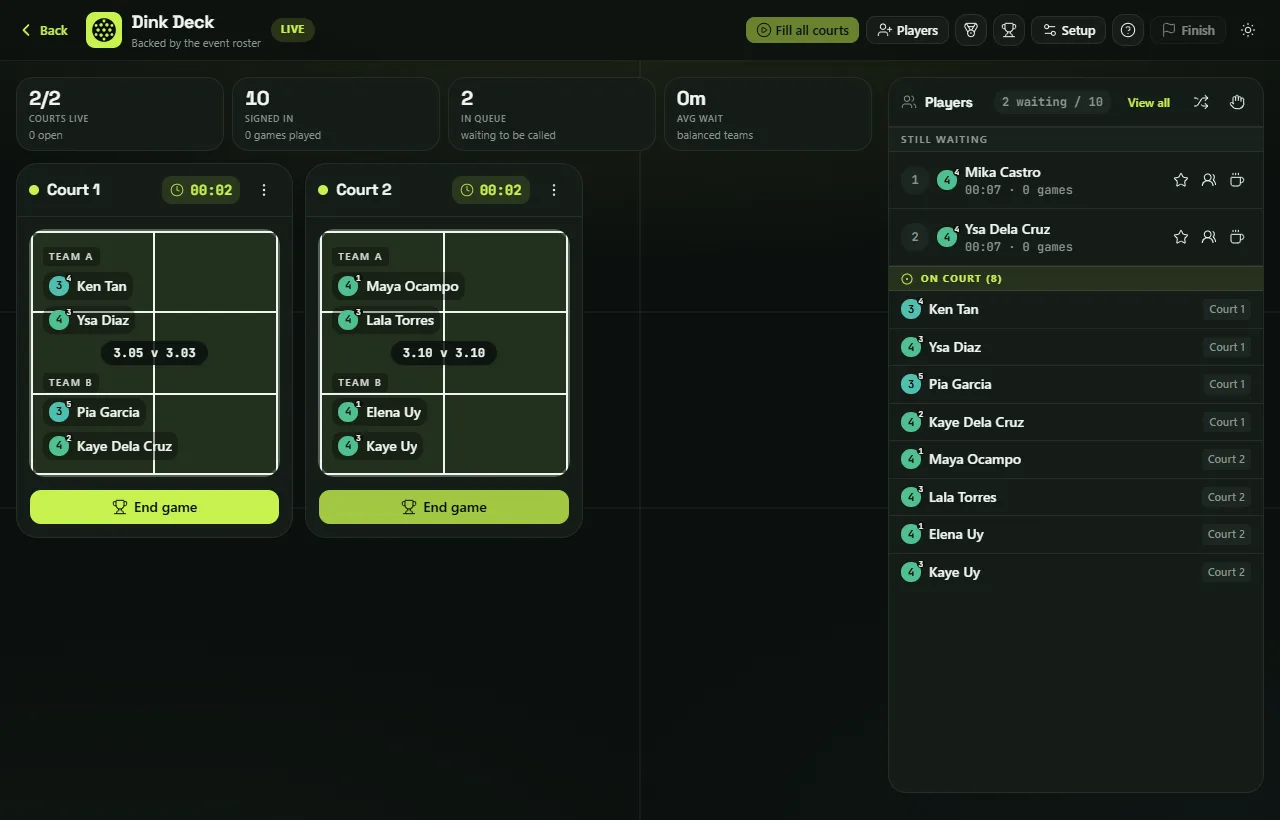This screenshot has height=820, width=1280.
Task: Click the 3.10 v 3.10 rating badge
Action: 444,353
